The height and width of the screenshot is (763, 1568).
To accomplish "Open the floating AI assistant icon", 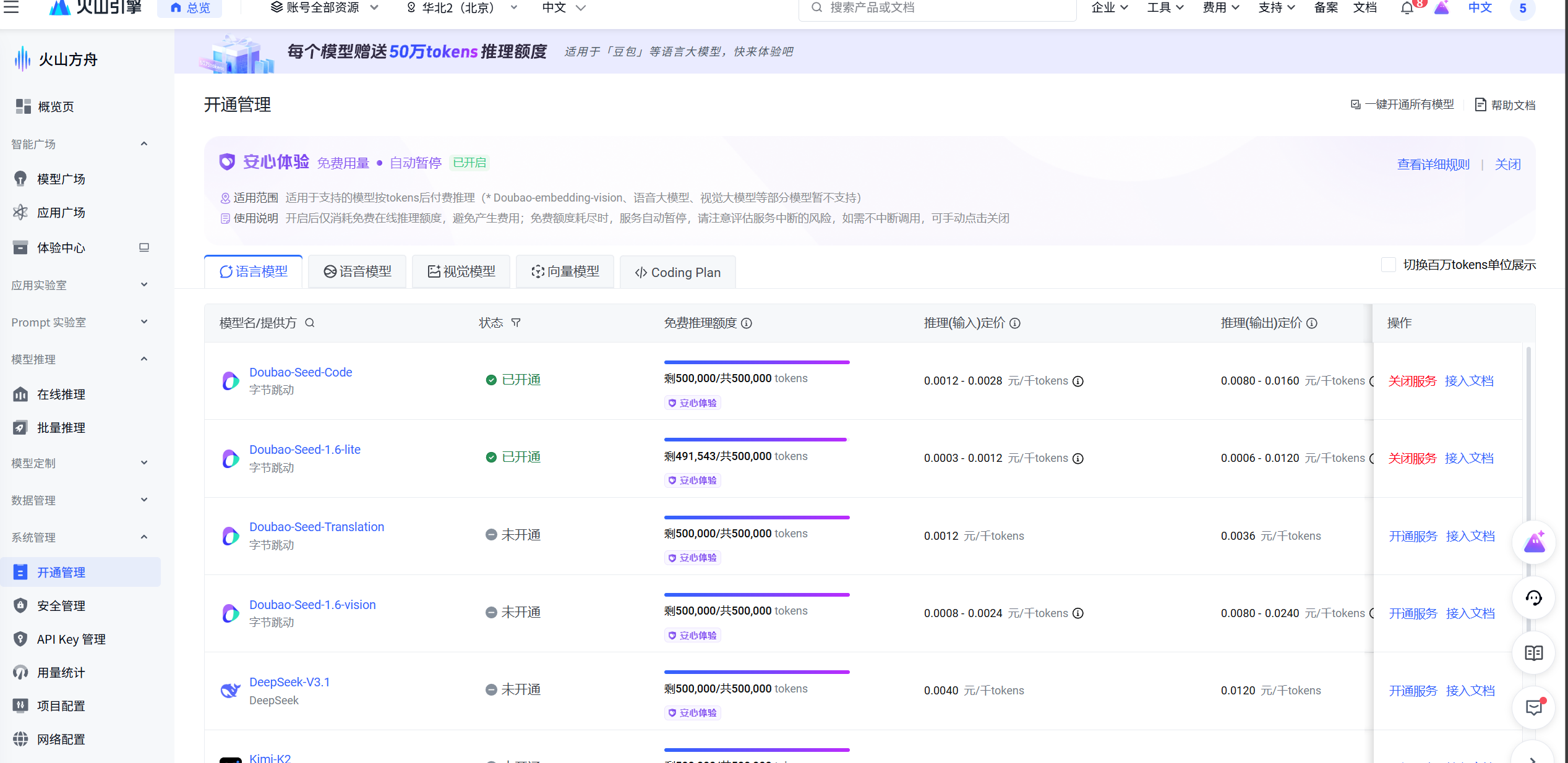I will [1533, 542].
